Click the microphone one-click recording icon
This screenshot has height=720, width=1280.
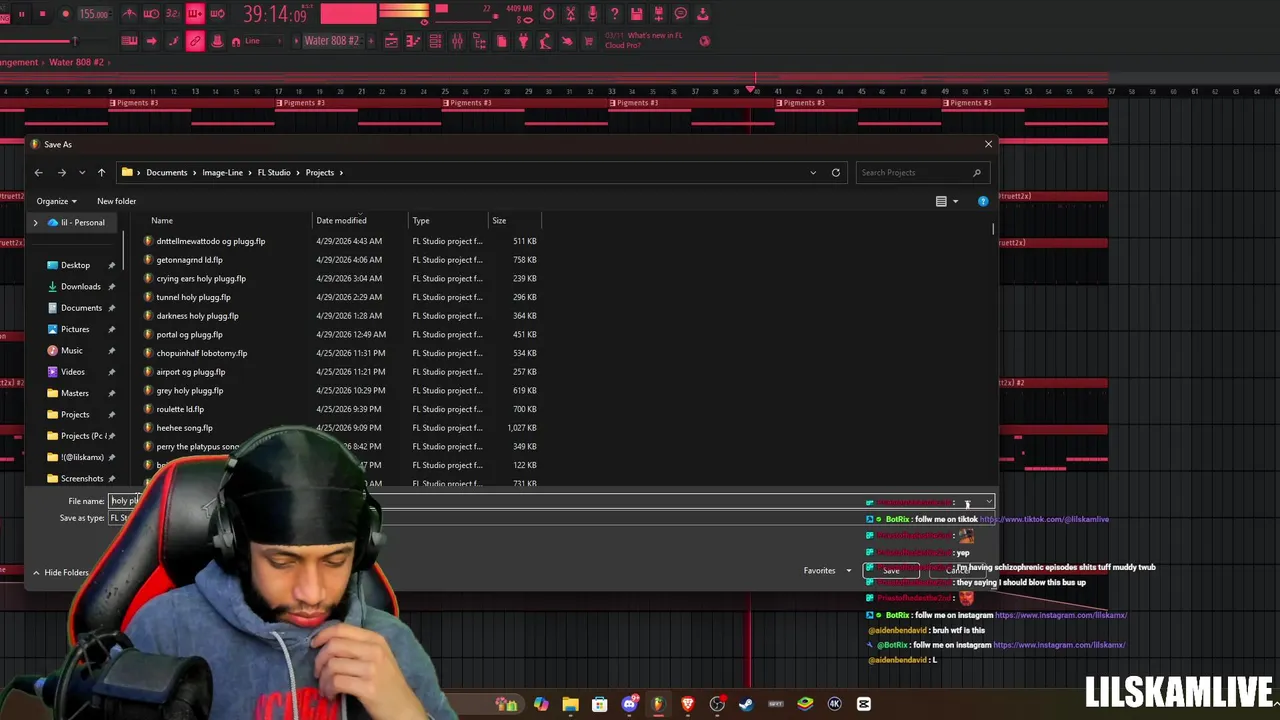click(x=592, y=14)
